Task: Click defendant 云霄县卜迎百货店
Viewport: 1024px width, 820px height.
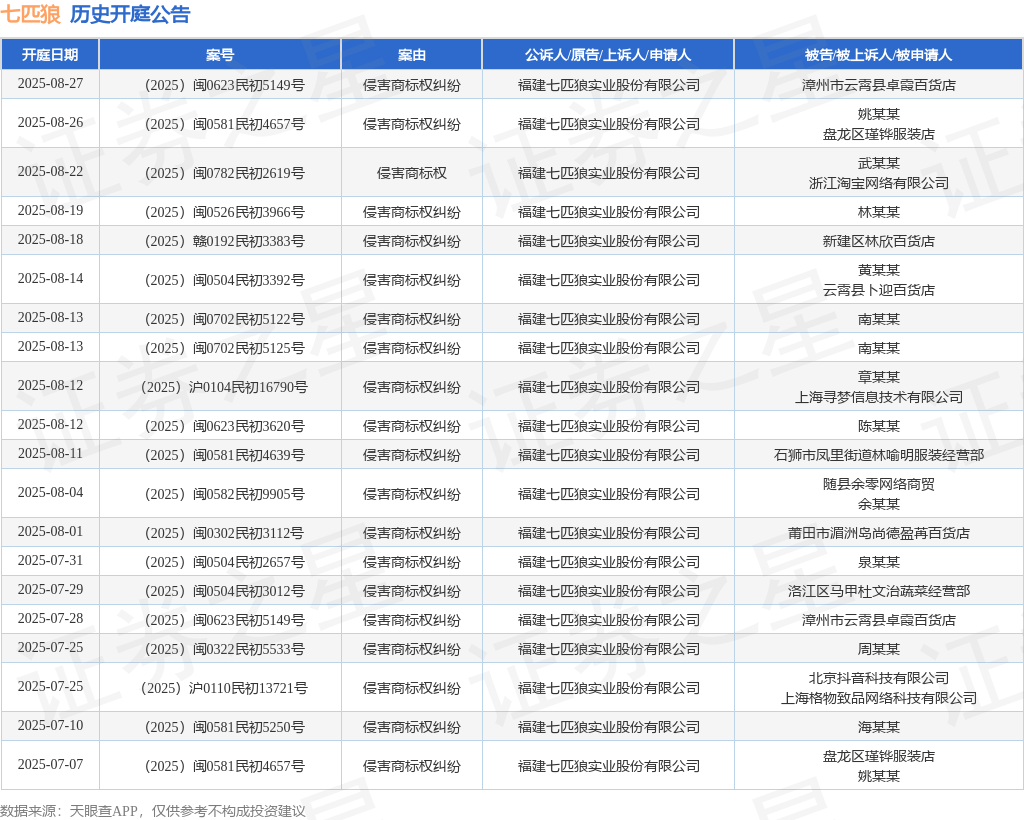Action: [x=878, y=291]
